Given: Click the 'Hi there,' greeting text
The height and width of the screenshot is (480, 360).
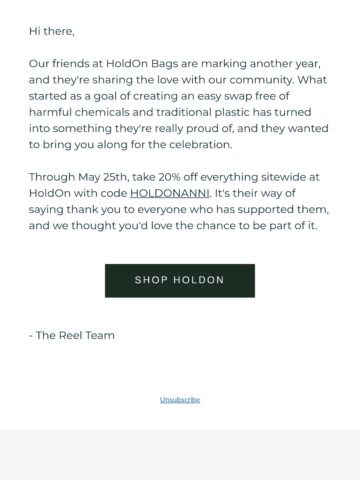Looking at the screenshot, I should pos(52,31).
